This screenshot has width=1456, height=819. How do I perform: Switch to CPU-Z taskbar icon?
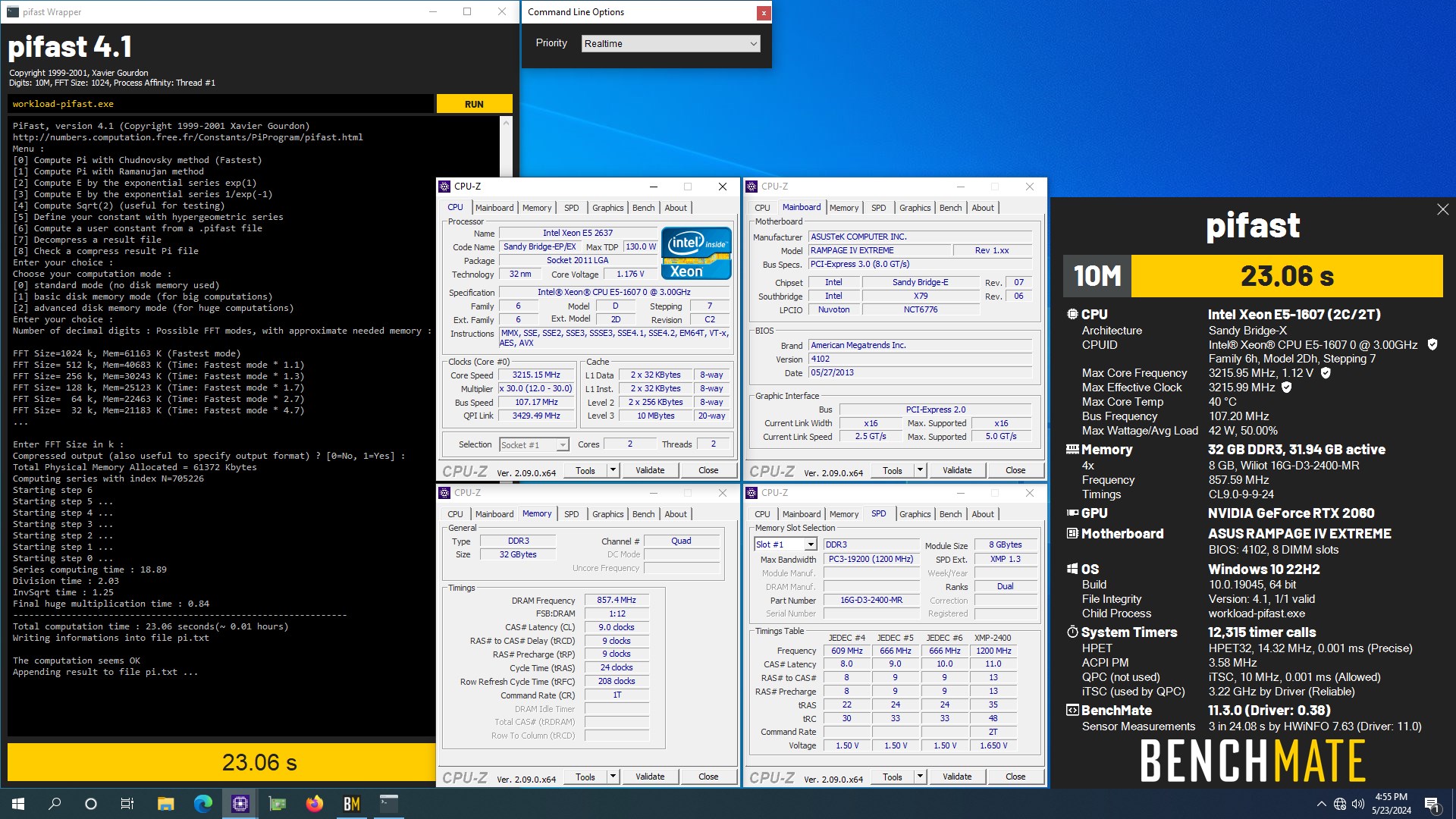[x=240, y=803]
